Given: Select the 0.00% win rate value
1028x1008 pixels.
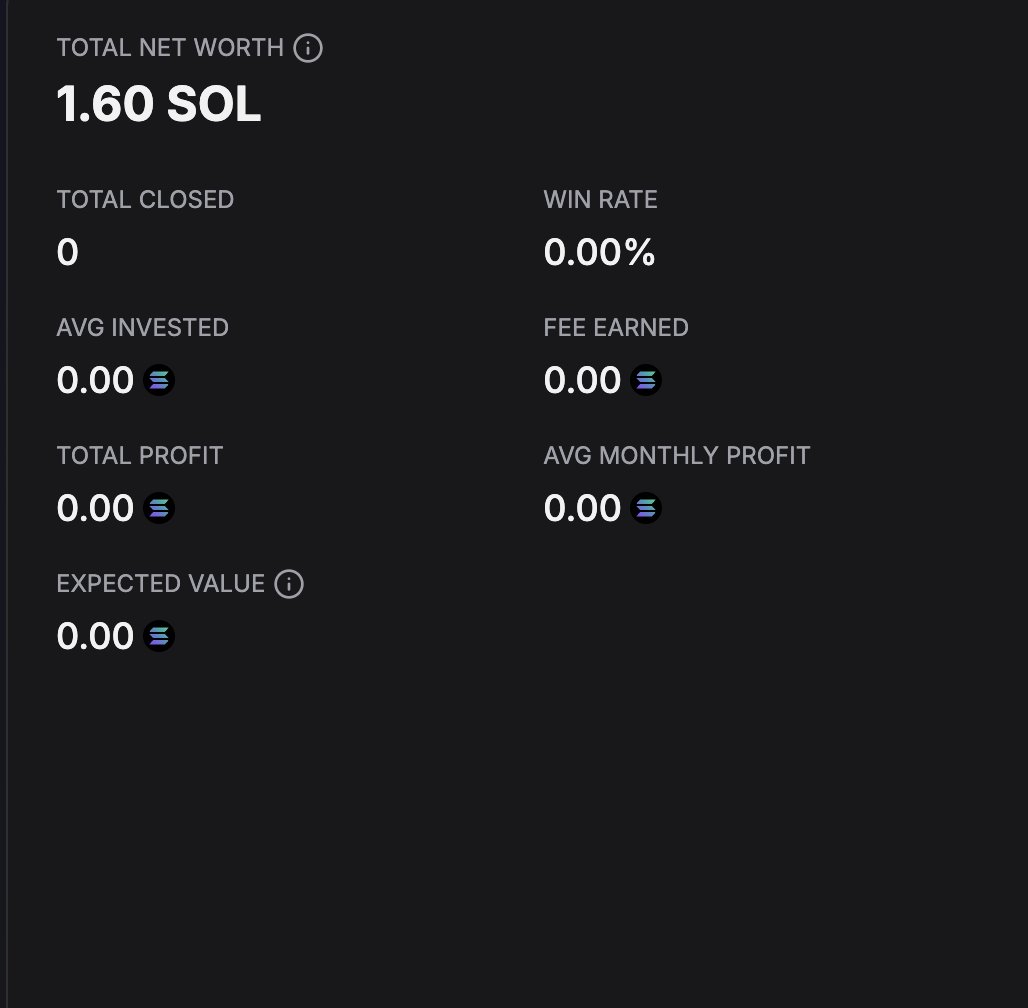Looking at the screenshot, I should [599, 252].
